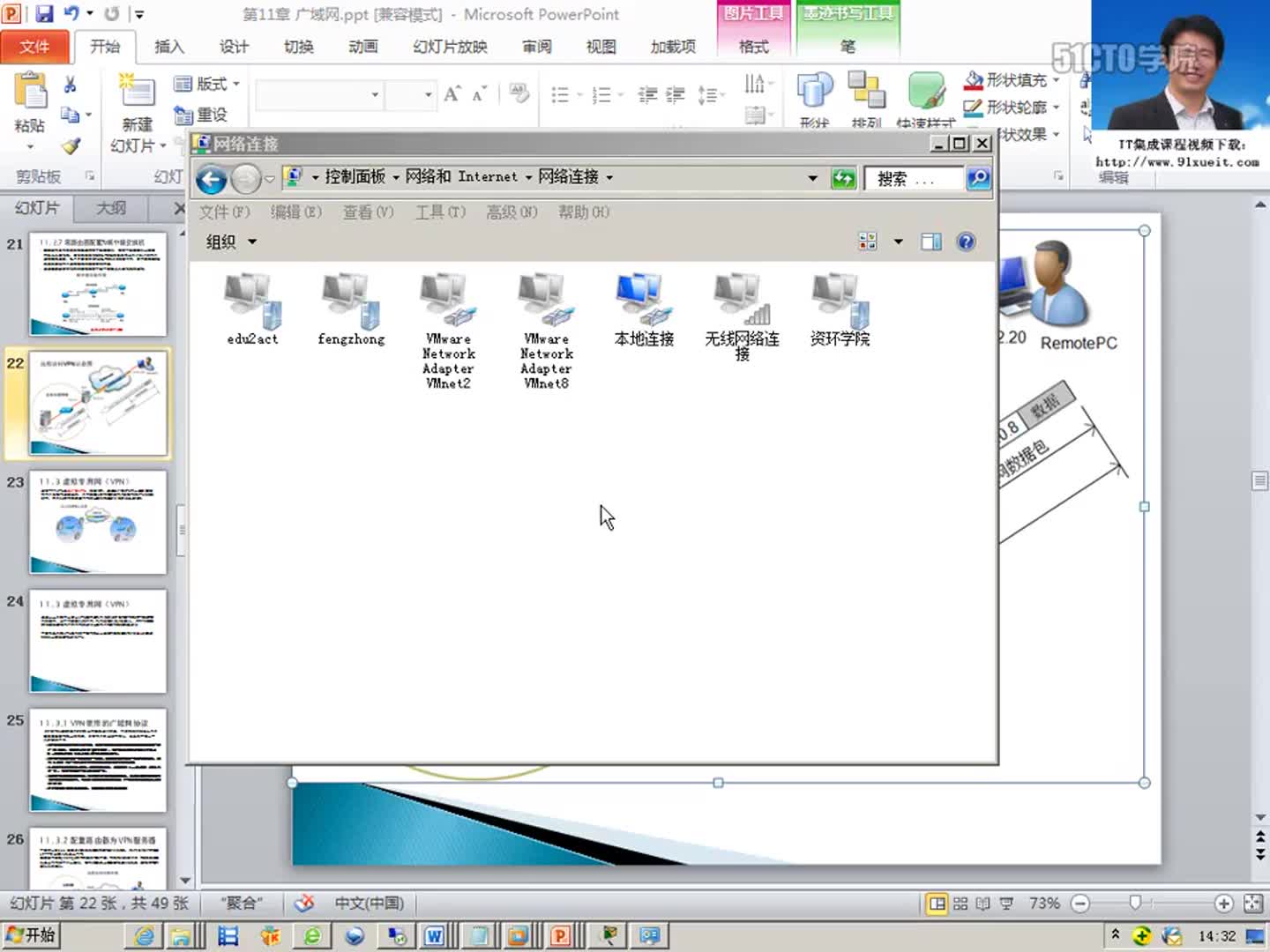Start slide show from status bar icon

point(1006,904)
